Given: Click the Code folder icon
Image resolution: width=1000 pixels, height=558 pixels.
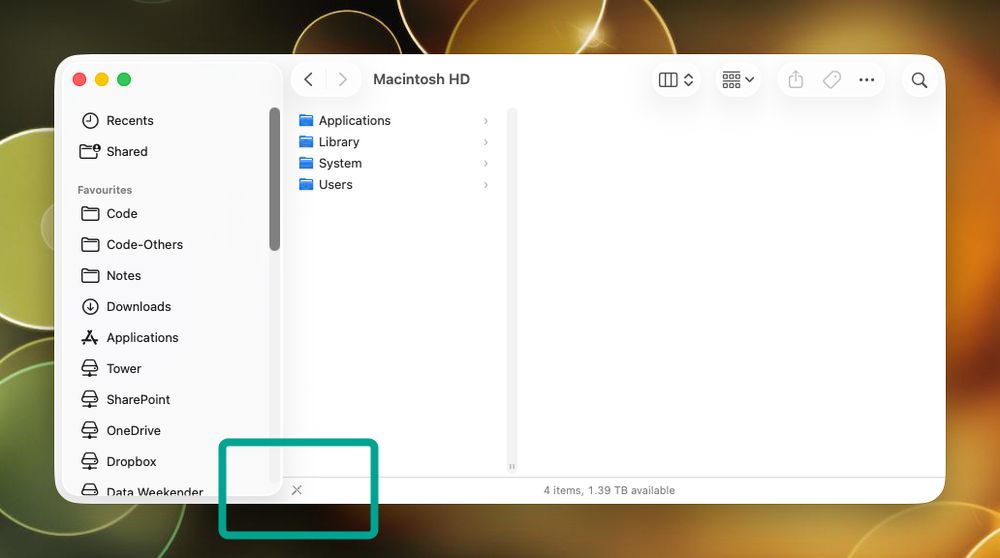Looking at the screenshot, I should [x=90, y=214].
